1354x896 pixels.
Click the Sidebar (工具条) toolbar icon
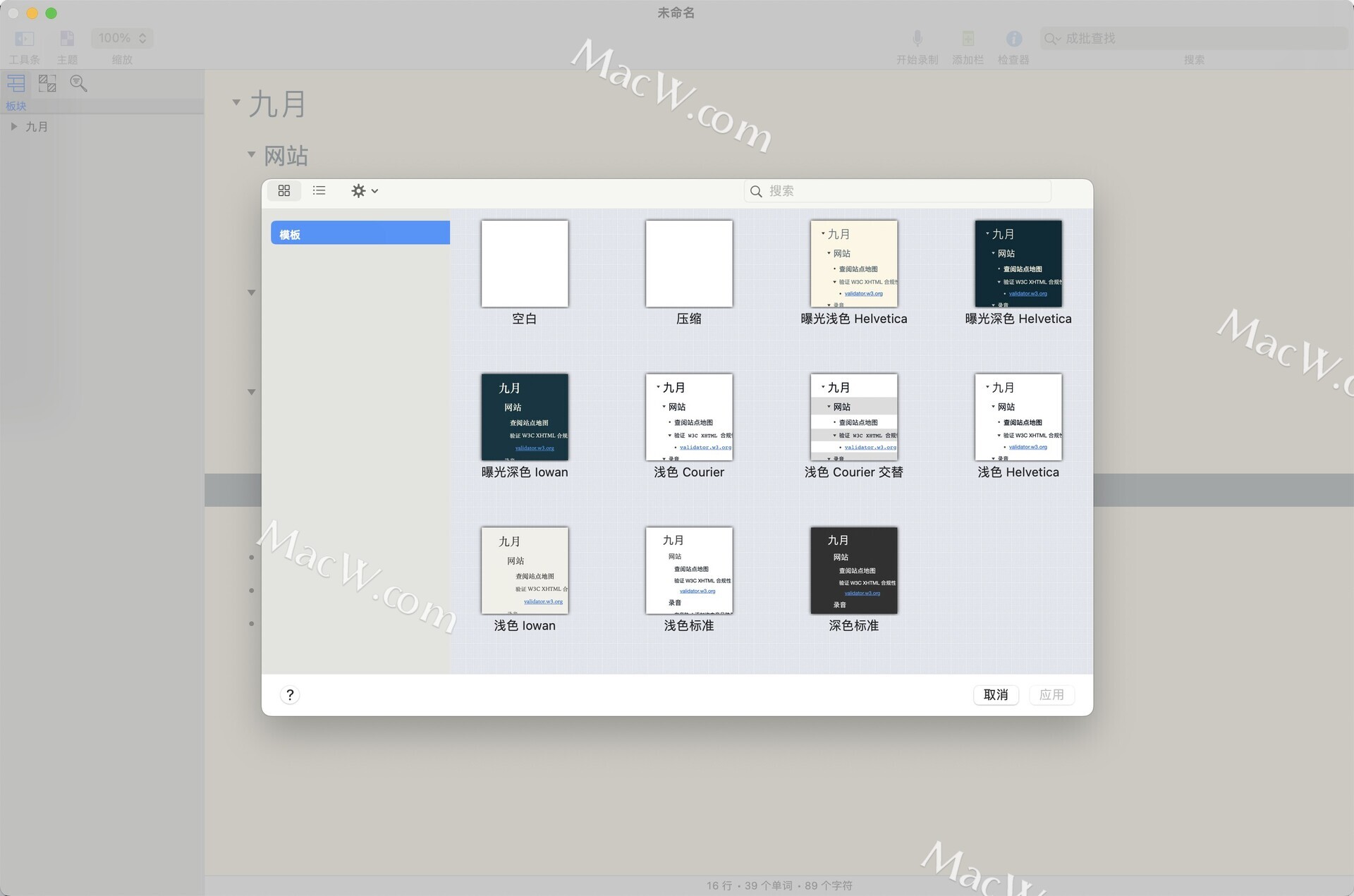click(x=24, y=39)
